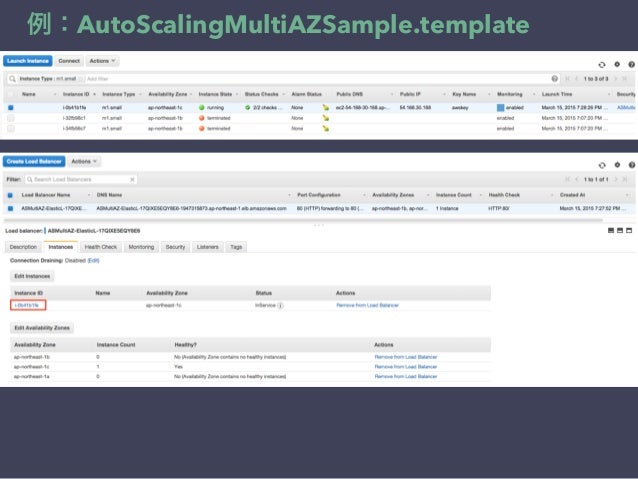Refresh the EC2 instances list

click(x=601, y=64)
